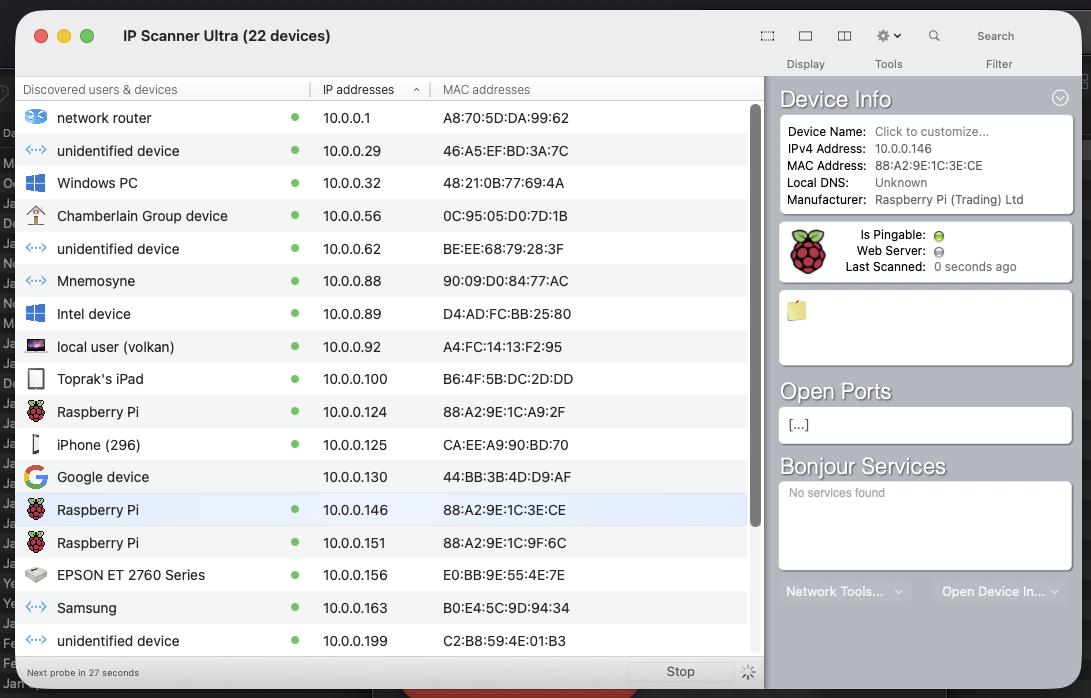Click the network router icon
This screenshot has width=1091, height=698.
click(35, 117)
